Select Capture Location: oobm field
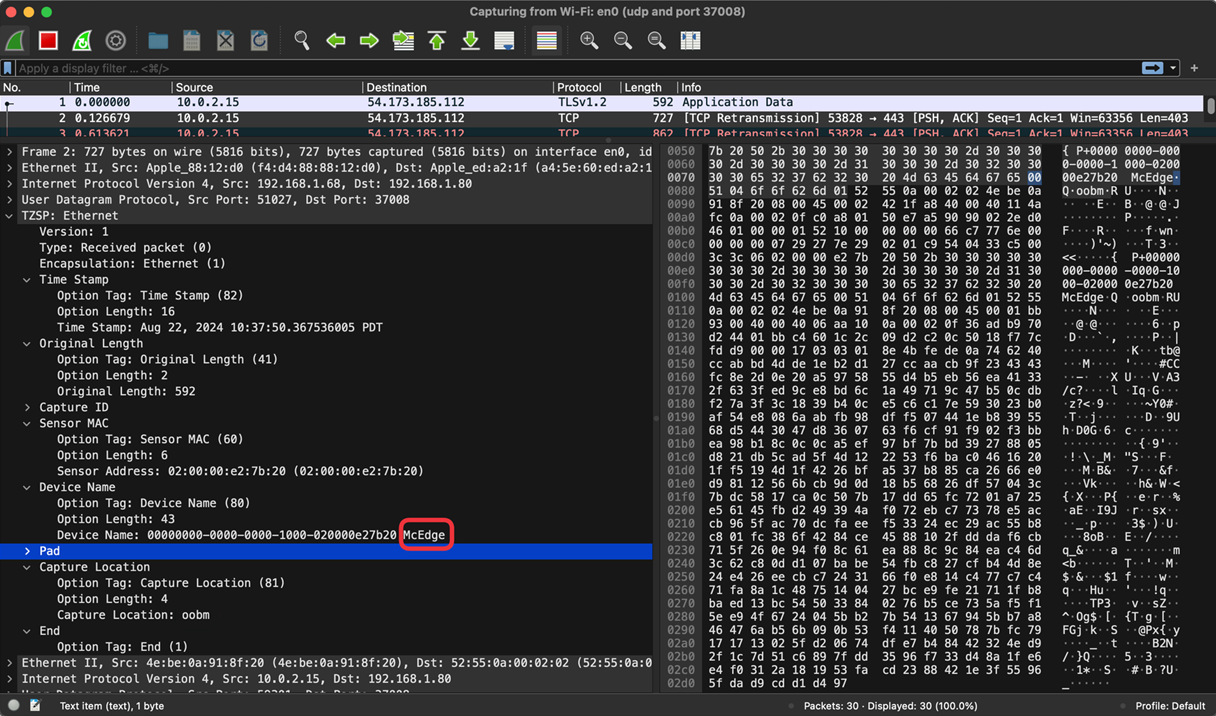Viewport: 1216px width, 716px height. click(x=133, y=615)
